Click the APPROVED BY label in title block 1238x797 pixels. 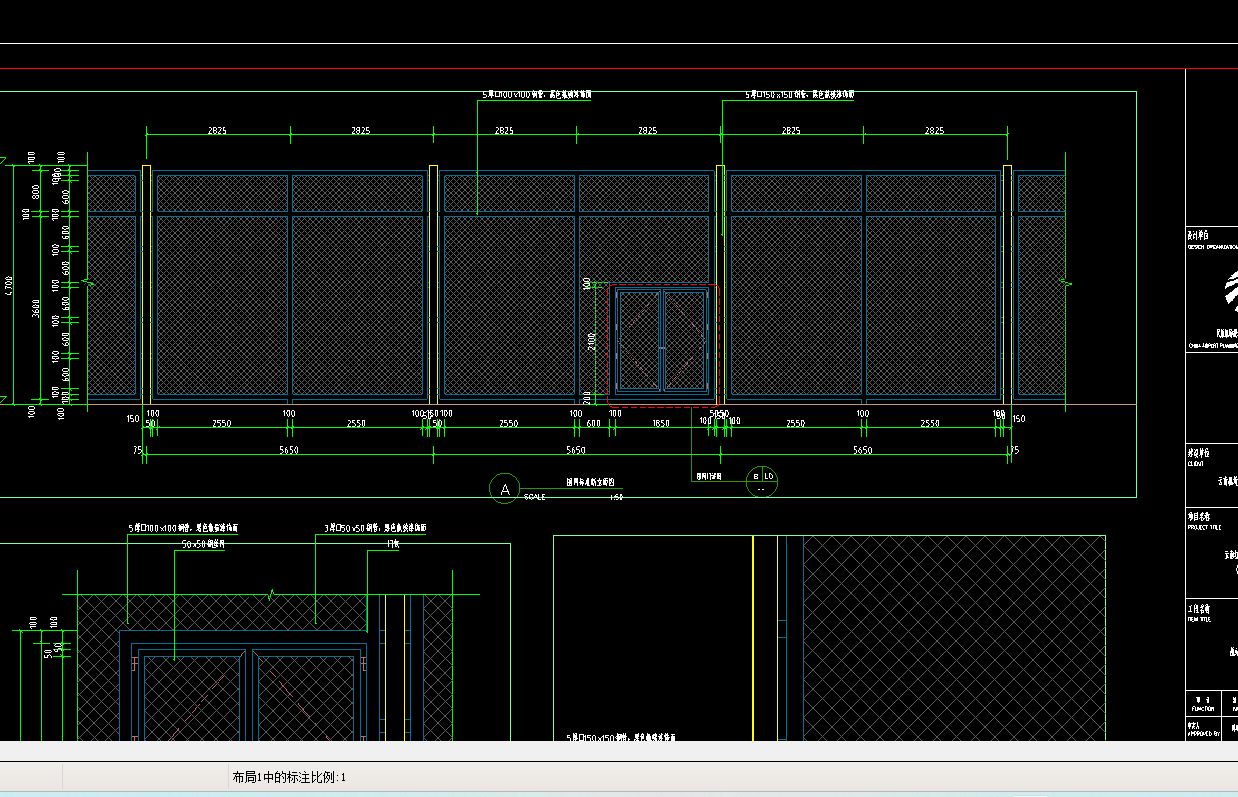pyautogui.click(x=1204, y=735)
